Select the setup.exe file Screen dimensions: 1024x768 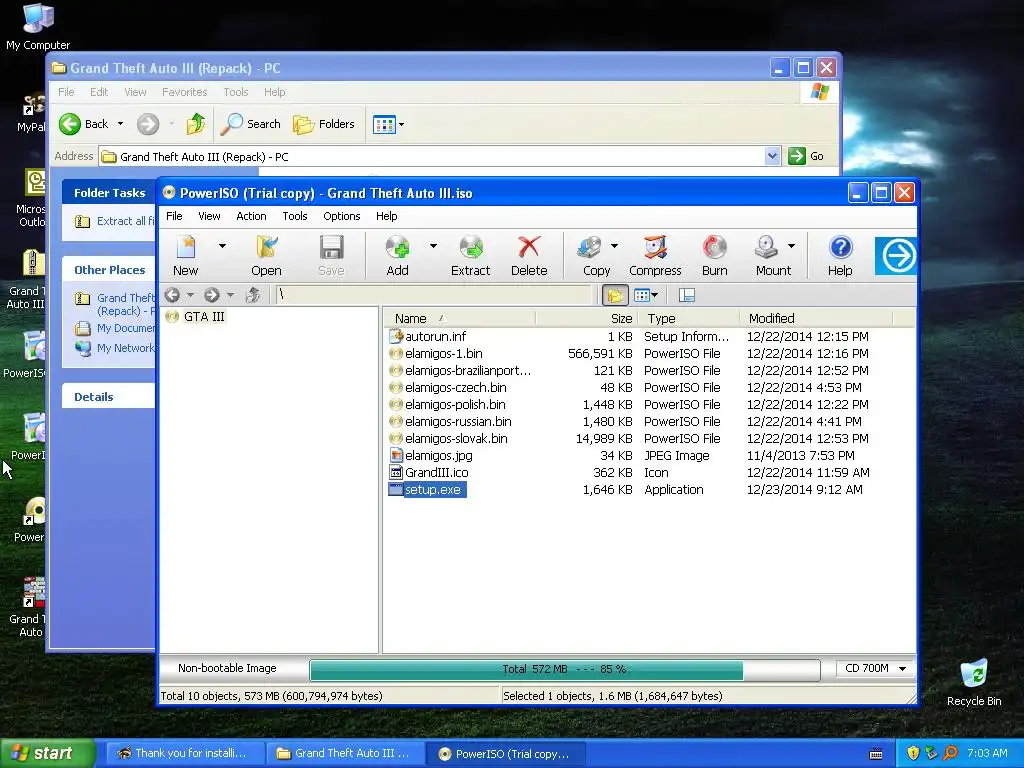[432, 489]
